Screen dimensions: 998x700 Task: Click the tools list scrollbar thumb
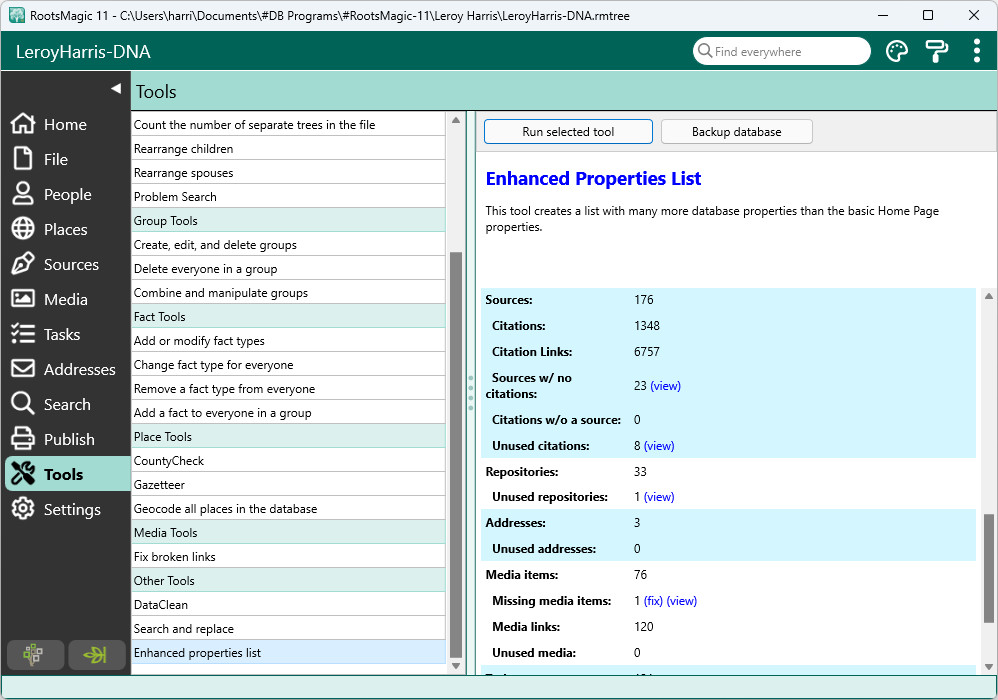(x=456, y=455)
